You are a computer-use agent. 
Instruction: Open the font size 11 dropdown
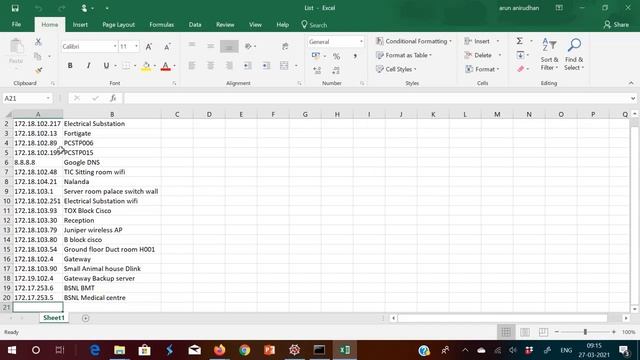click(136, 47)
